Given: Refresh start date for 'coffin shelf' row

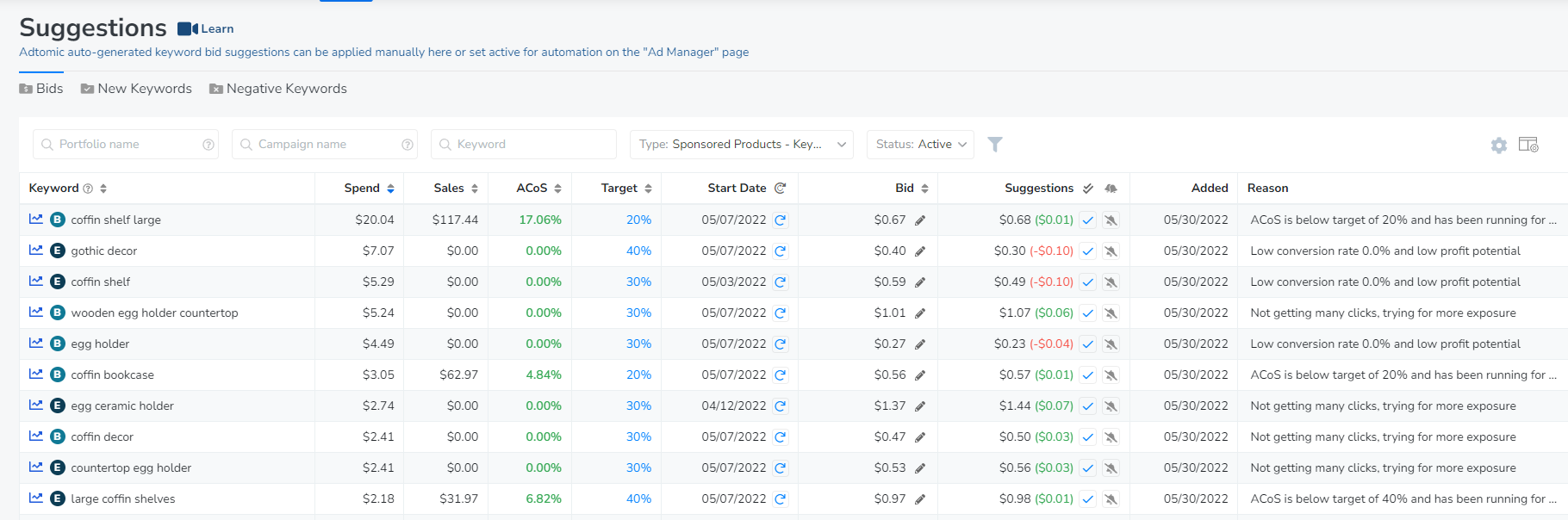Looking at the screenshot, I should [780, 282].
